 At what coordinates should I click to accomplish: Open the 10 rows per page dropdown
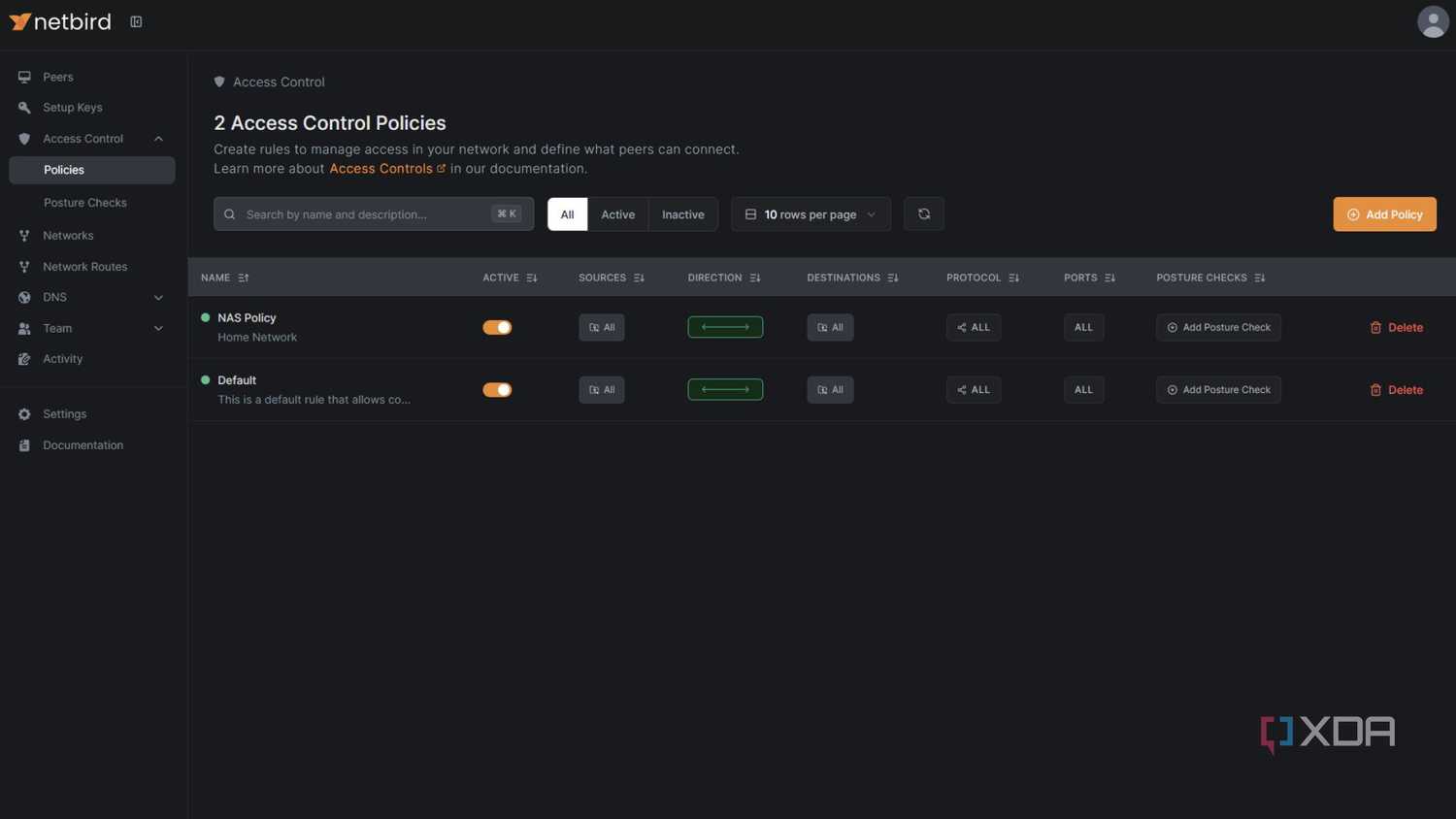pyautogui.click(x=811, y=214)
